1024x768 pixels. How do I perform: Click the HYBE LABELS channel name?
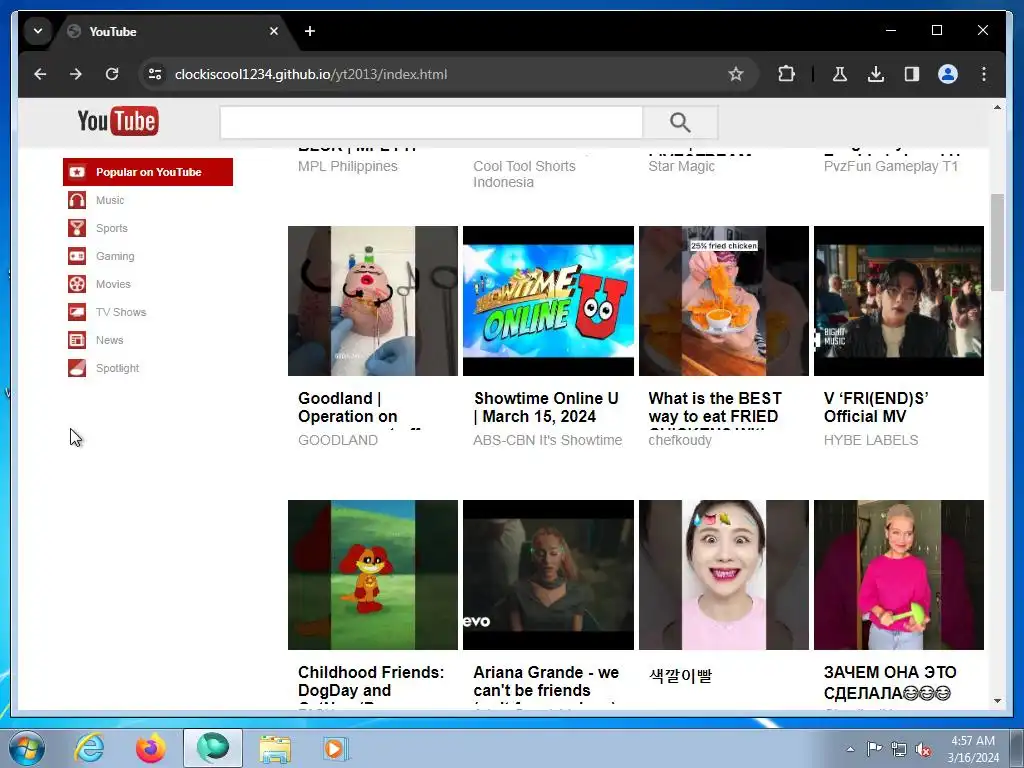[871, 440]
